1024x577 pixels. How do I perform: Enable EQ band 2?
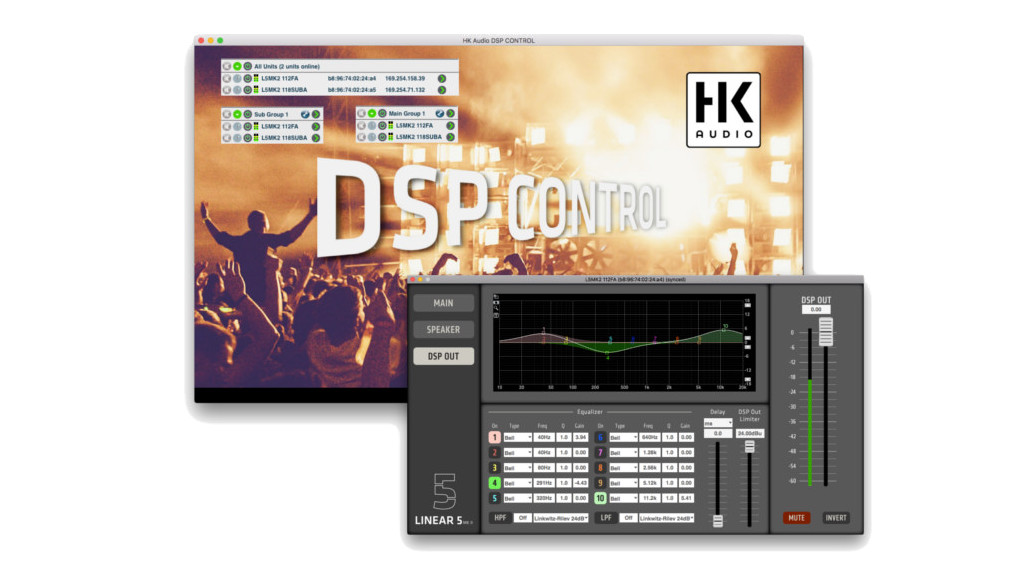pyautogui.click(x=494, y=452)
